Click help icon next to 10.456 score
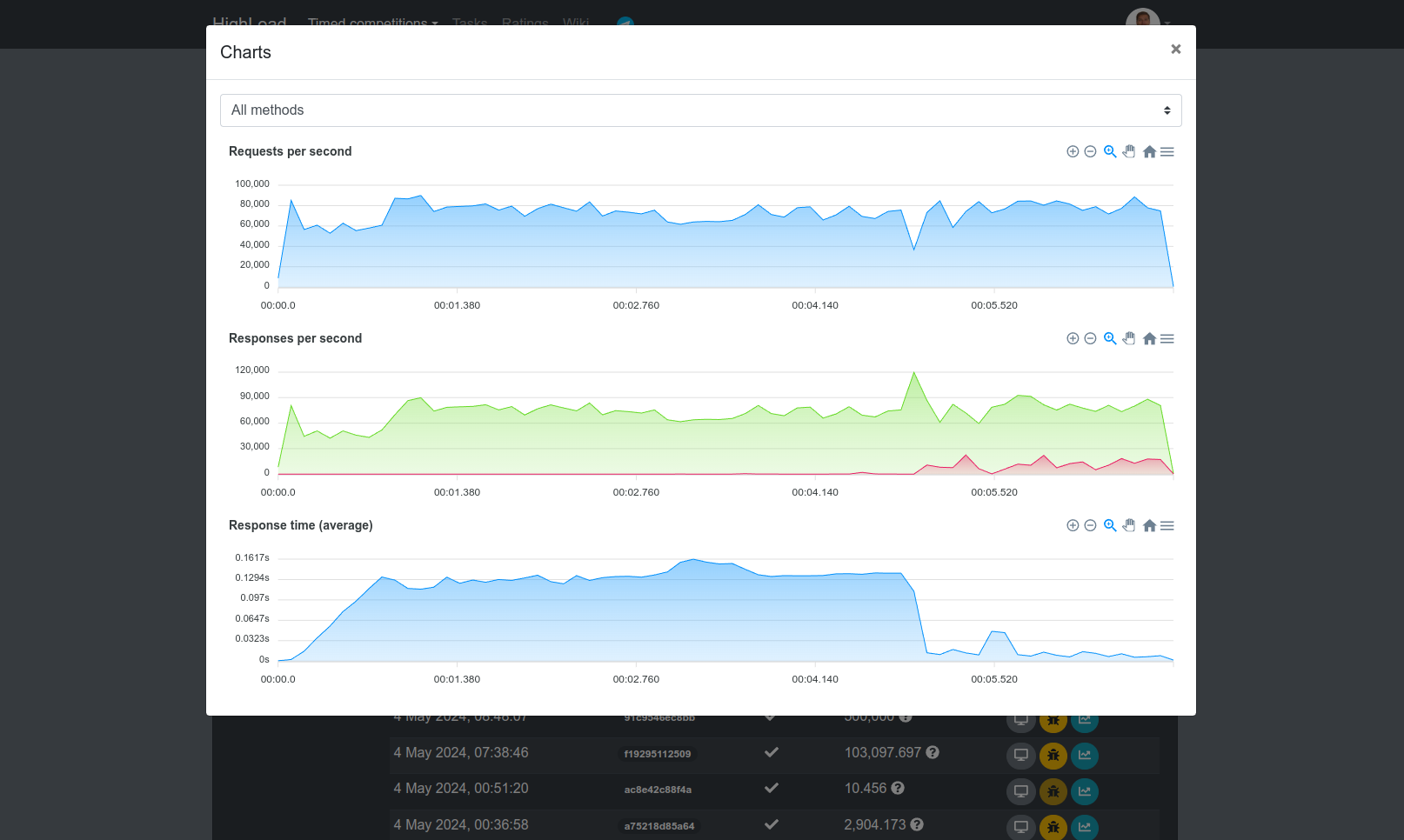This screenshot has height=840, width=1404. [898, 788]
